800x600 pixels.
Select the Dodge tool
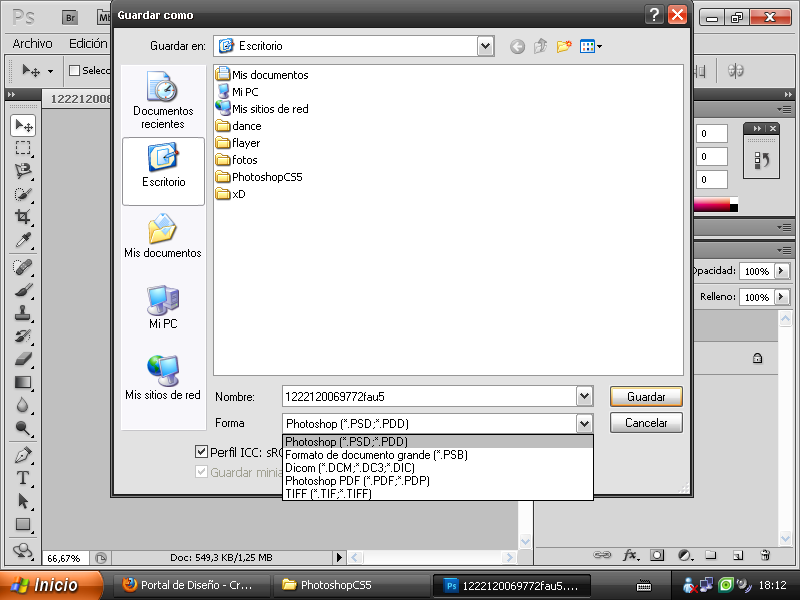tap(23, 428)
